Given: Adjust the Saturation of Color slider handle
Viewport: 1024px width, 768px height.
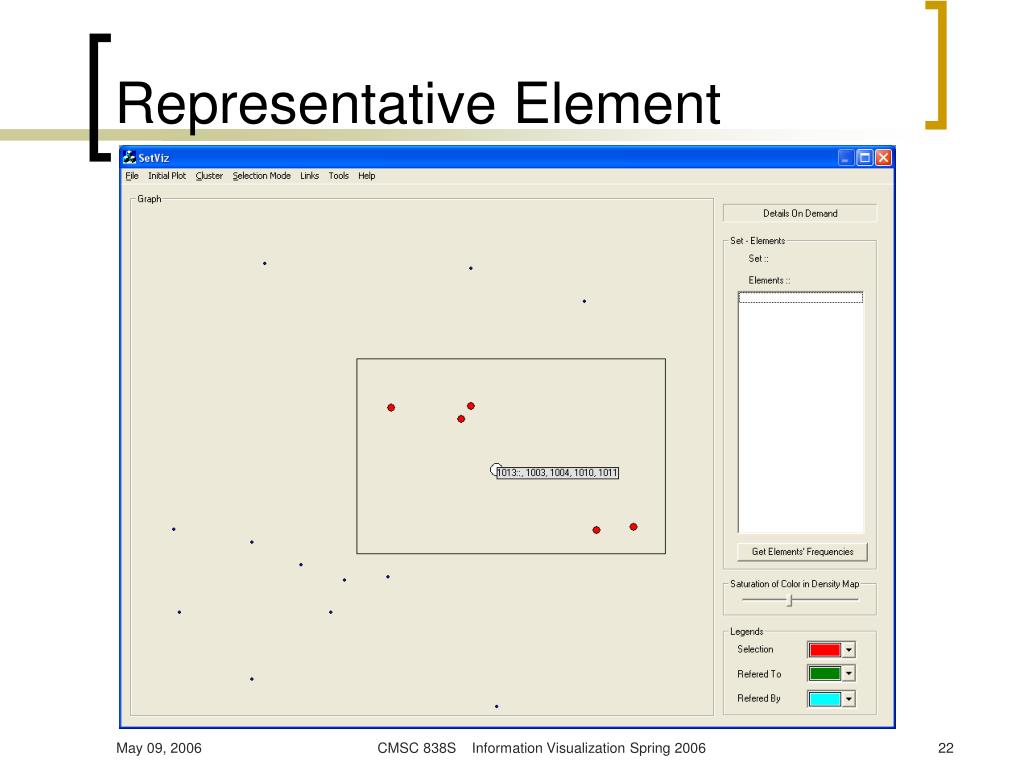Looking at the screenshot, I should pos(790,600).
